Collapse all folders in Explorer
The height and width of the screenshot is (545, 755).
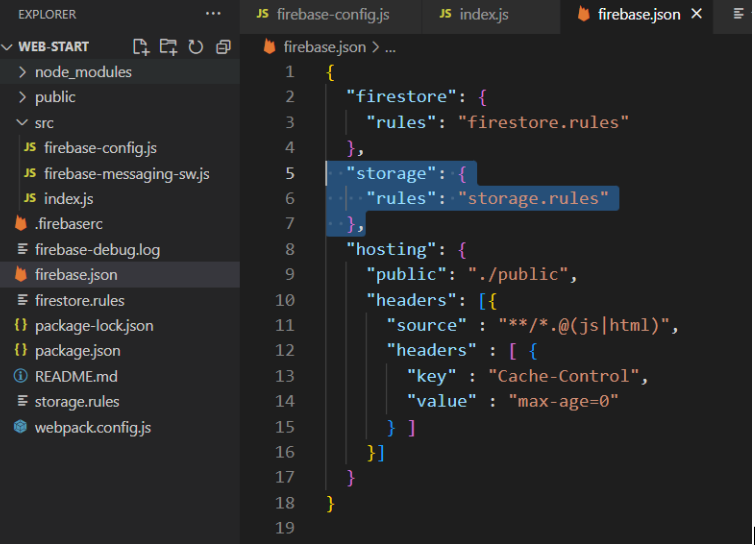tap(223, 47)
